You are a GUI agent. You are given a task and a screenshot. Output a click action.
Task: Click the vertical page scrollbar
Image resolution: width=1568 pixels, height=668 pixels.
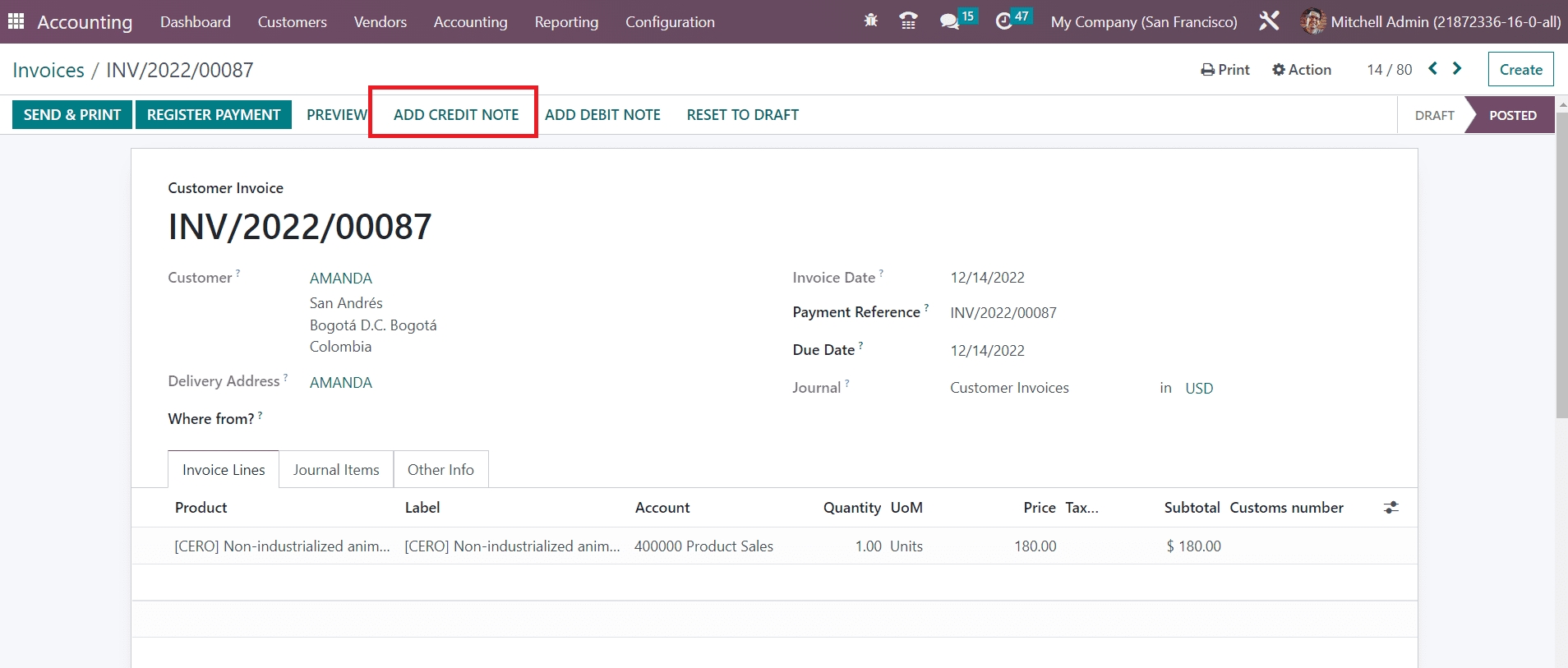tap(1561, 271)
